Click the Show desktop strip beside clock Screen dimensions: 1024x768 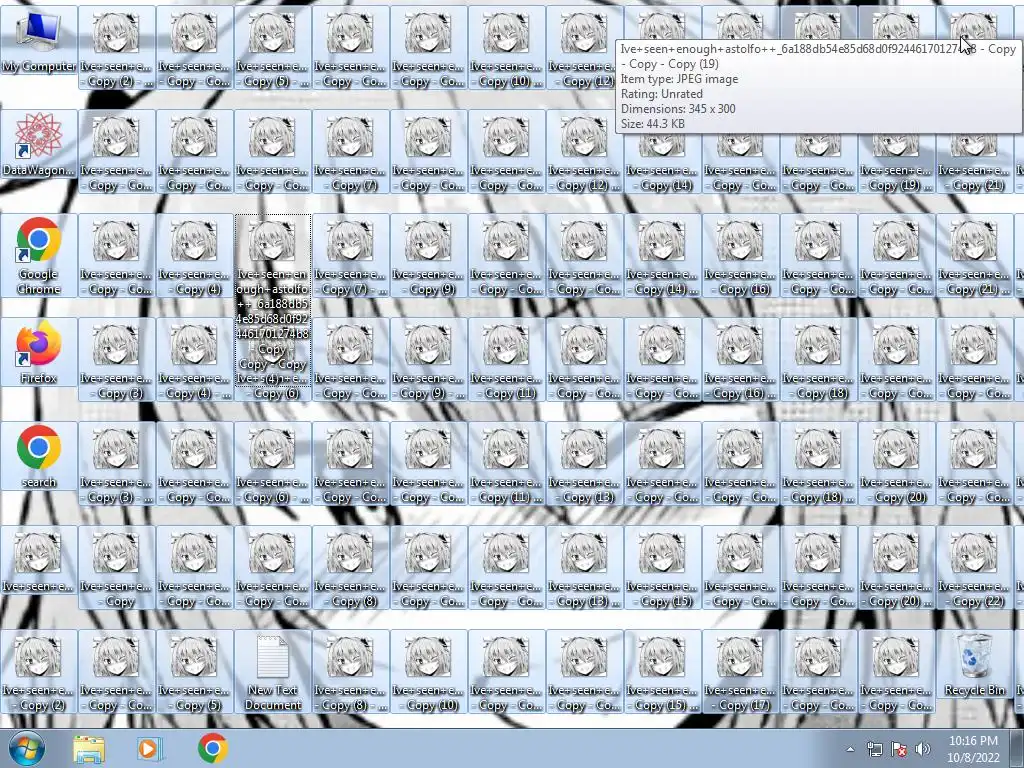pos(1017,749)
